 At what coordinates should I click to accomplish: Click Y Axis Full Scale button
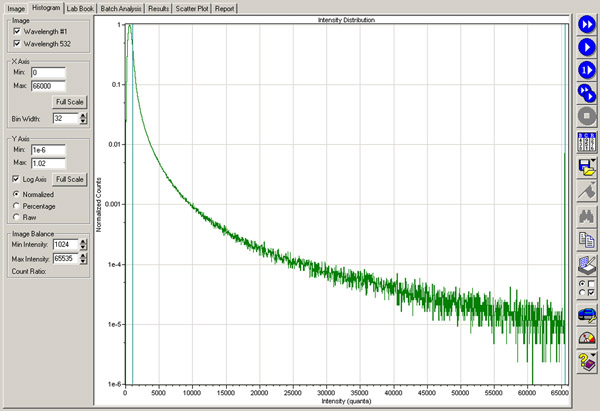70,179
